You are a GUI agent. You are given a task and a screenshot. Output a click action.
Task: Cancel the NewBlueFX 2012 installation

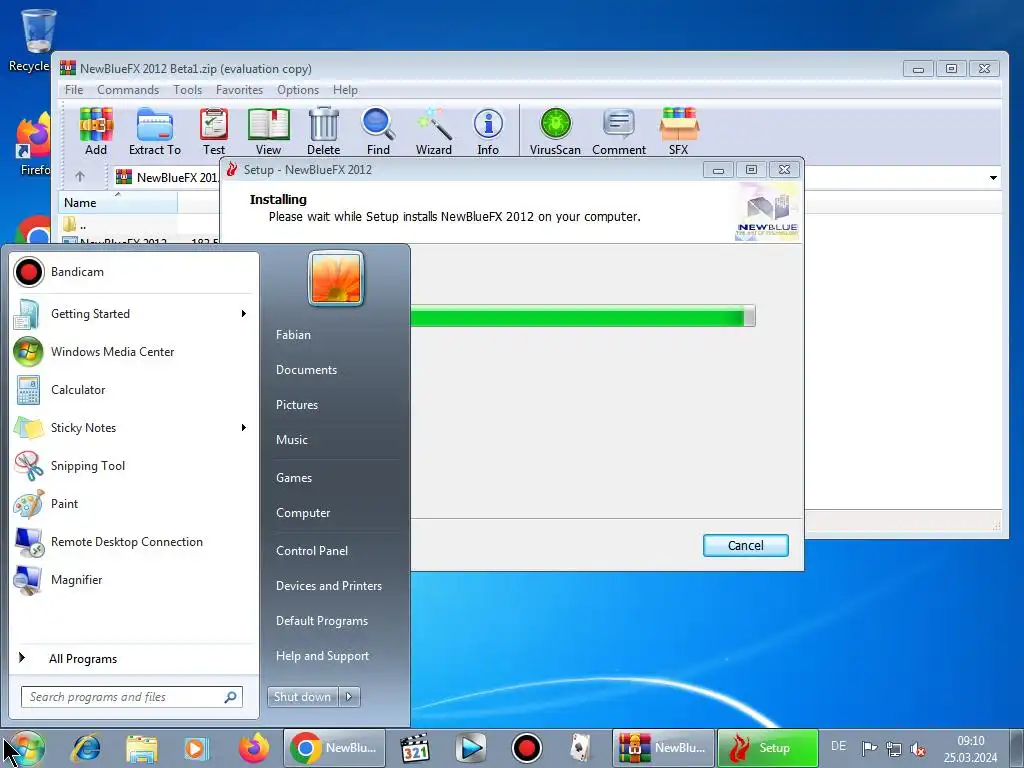pyautogui.click(x=745, y=545)
